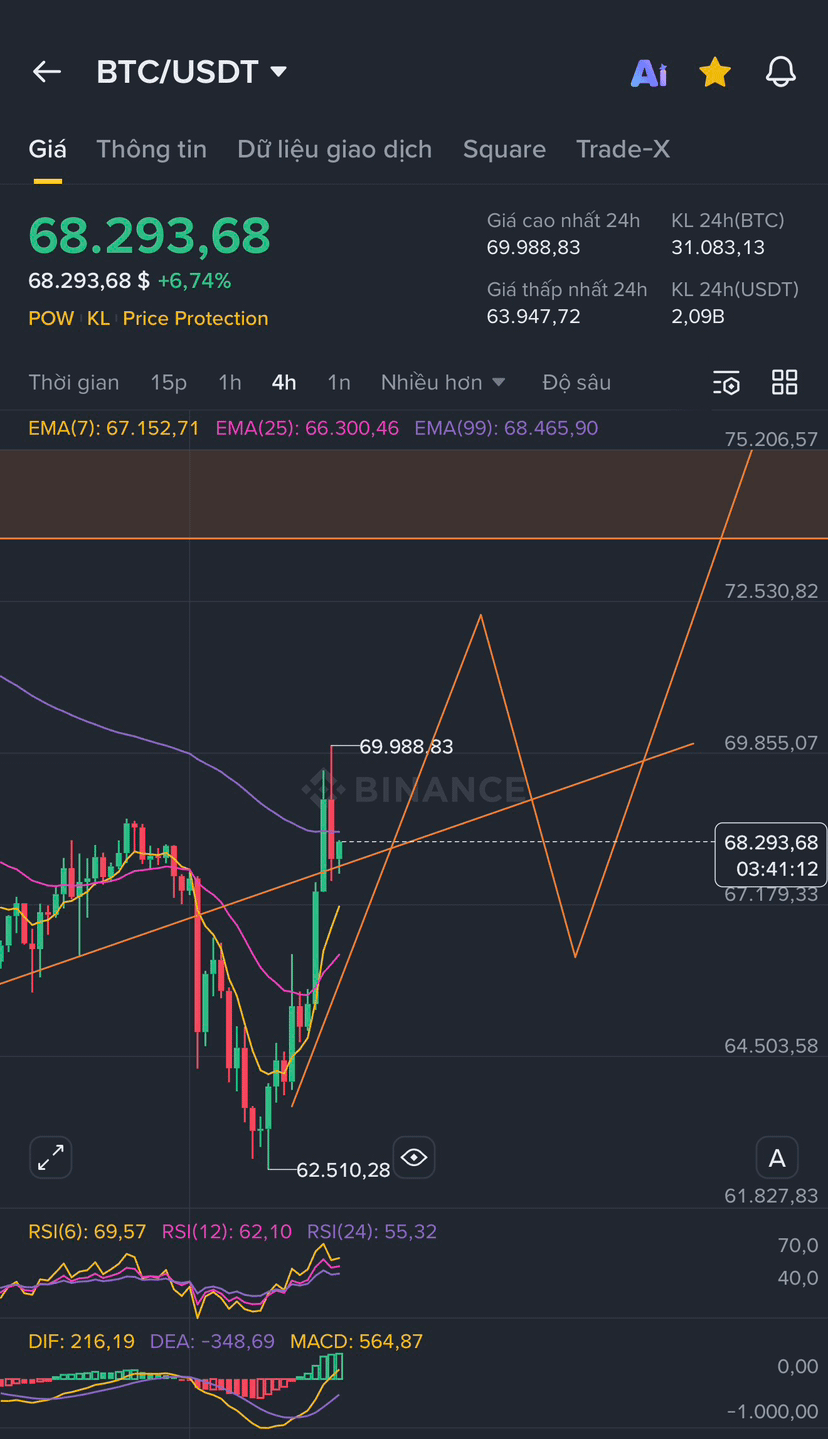
Task: Switch to the Giá tab
Action: coord(47,149)
